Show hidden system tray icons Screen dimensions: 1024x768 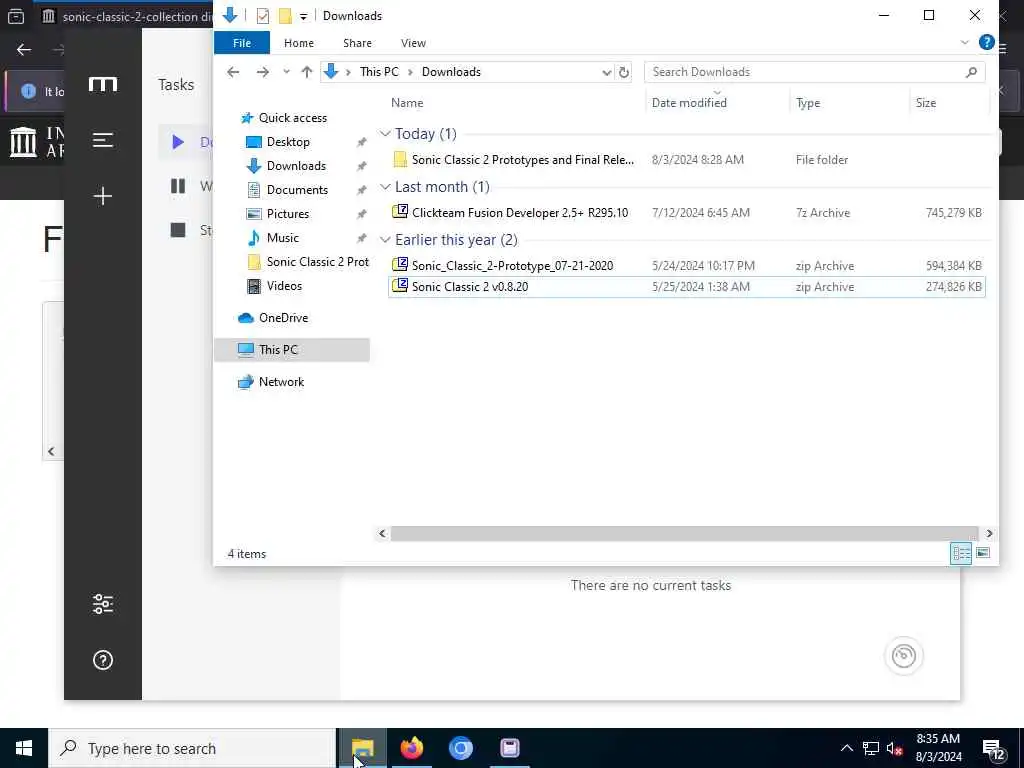(846, 748)
